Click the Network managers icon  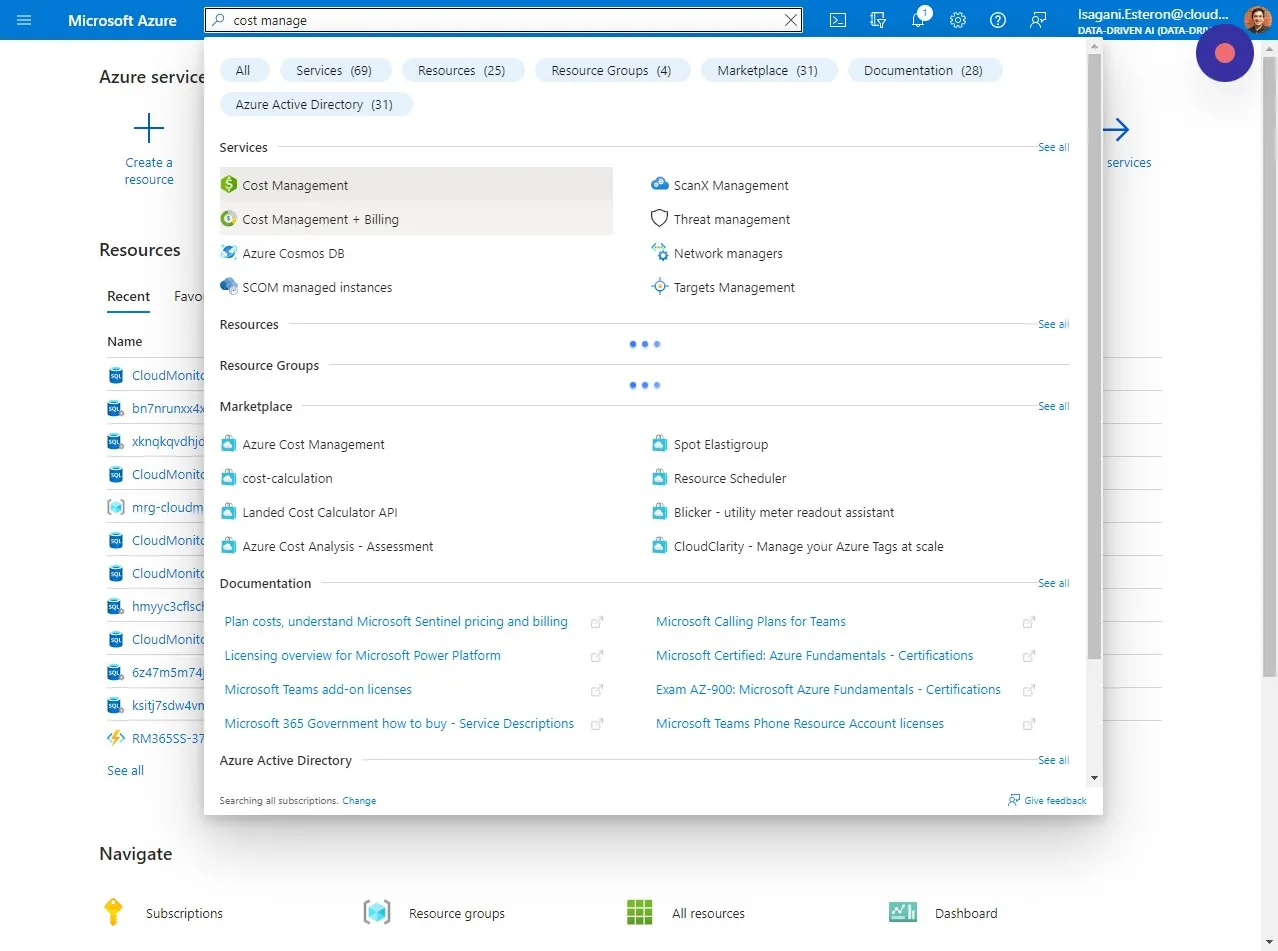point(659,253)
